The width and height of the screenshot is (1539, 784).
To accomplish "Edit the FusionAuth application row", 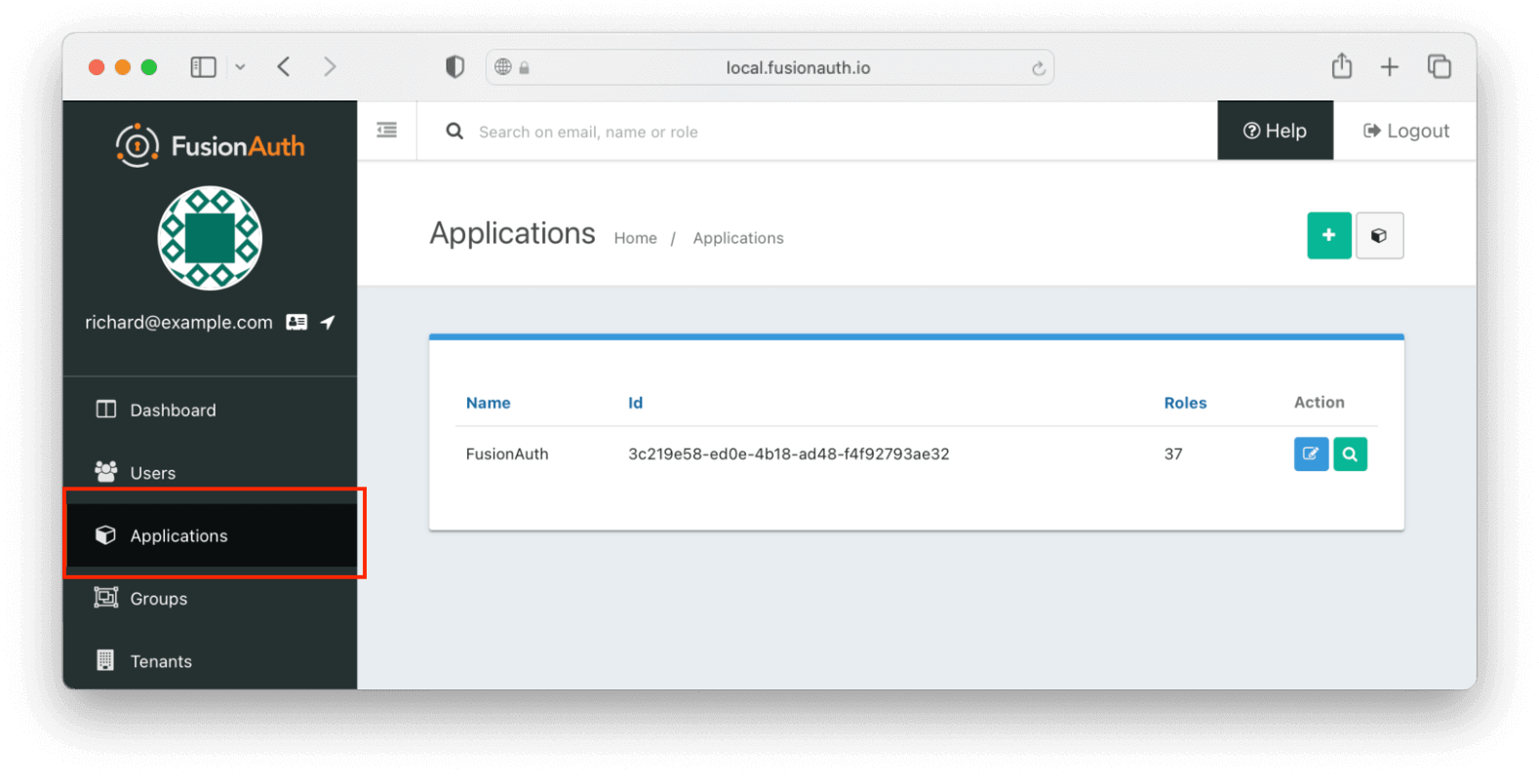I will tap(1311, 453).
